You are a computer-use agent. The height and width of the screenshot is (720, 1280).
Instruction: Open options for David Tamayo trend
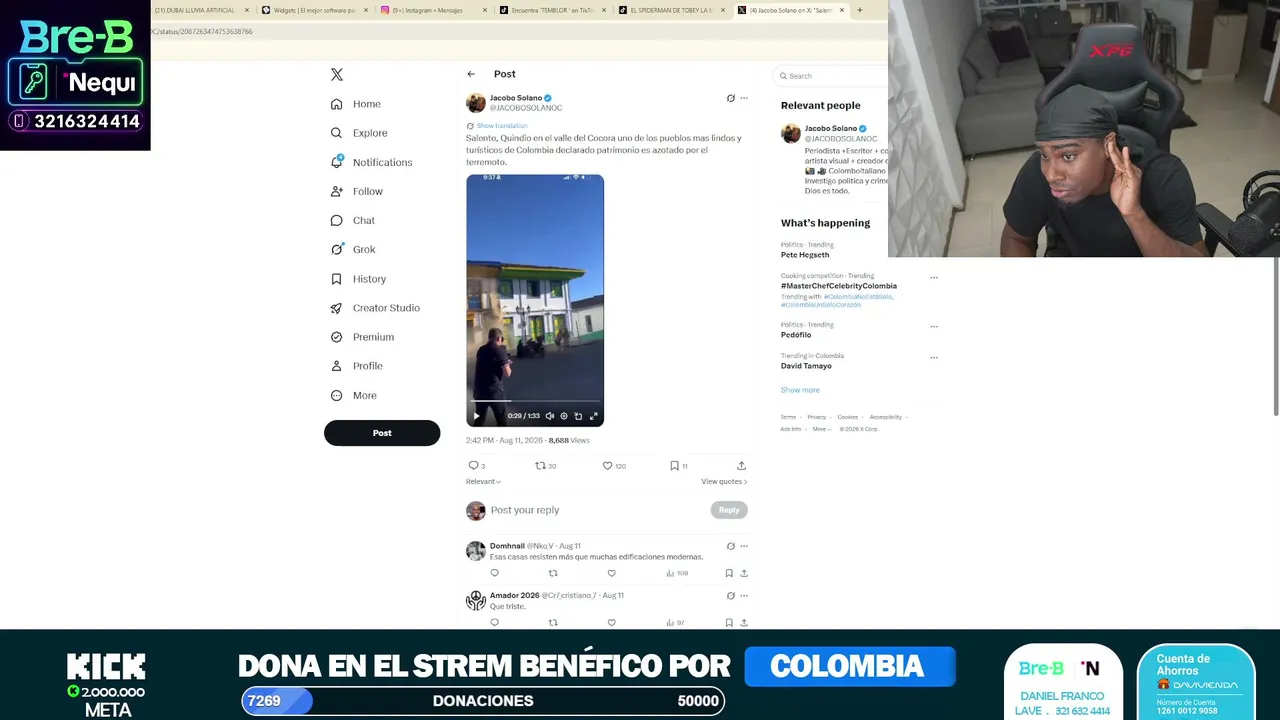934,357
